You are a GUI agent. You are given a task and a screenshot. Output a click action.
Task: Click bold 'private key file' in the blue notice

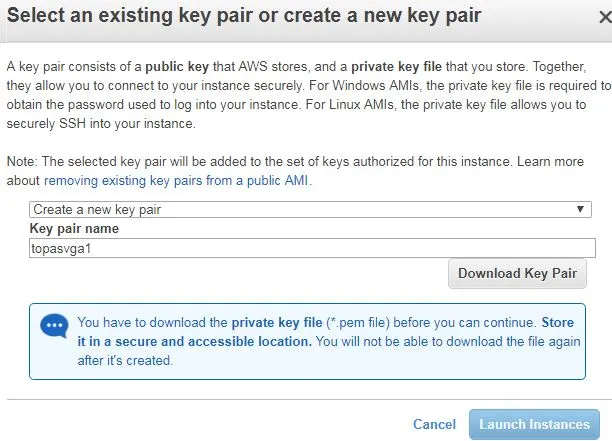point(277,323)
